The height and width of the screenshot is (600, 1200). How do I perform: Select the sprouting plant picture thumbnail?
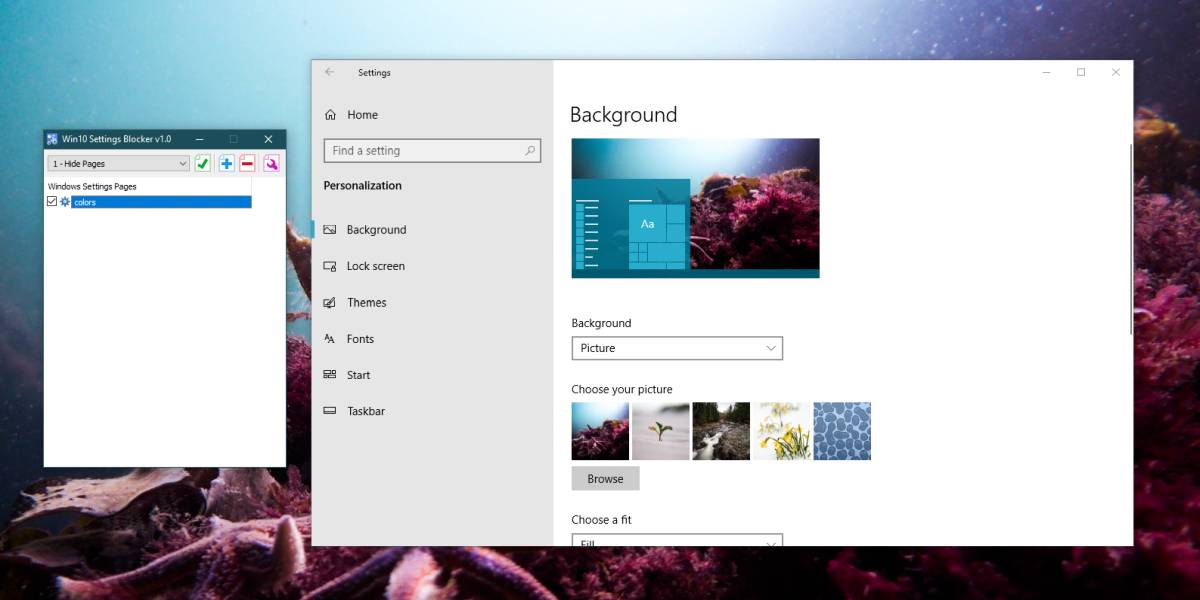click(x=661, y=431)
